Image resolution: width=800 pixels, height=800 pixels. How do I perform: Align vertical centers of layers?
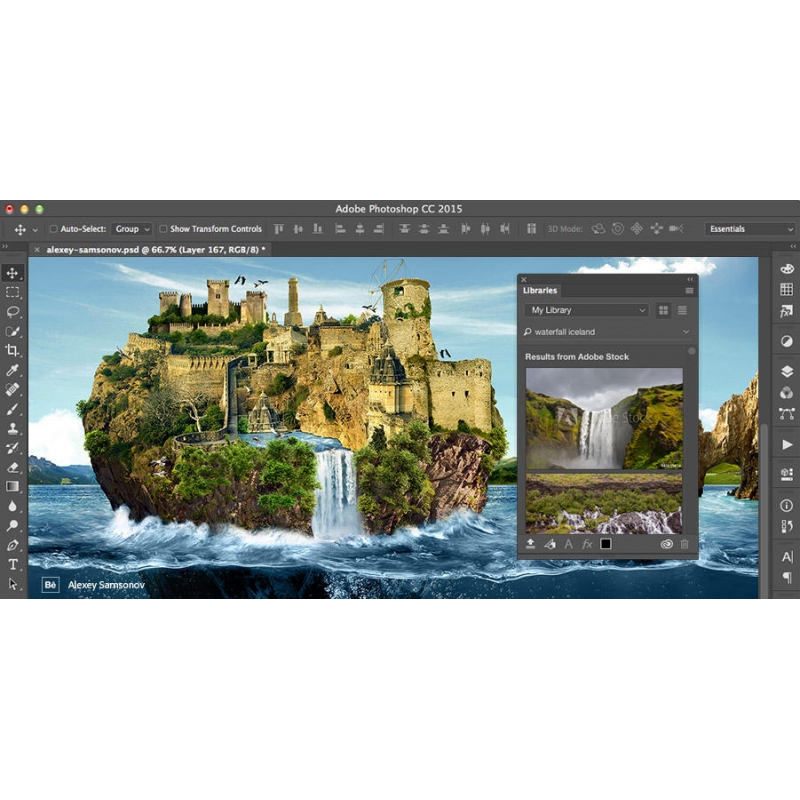tap(298, 229)
